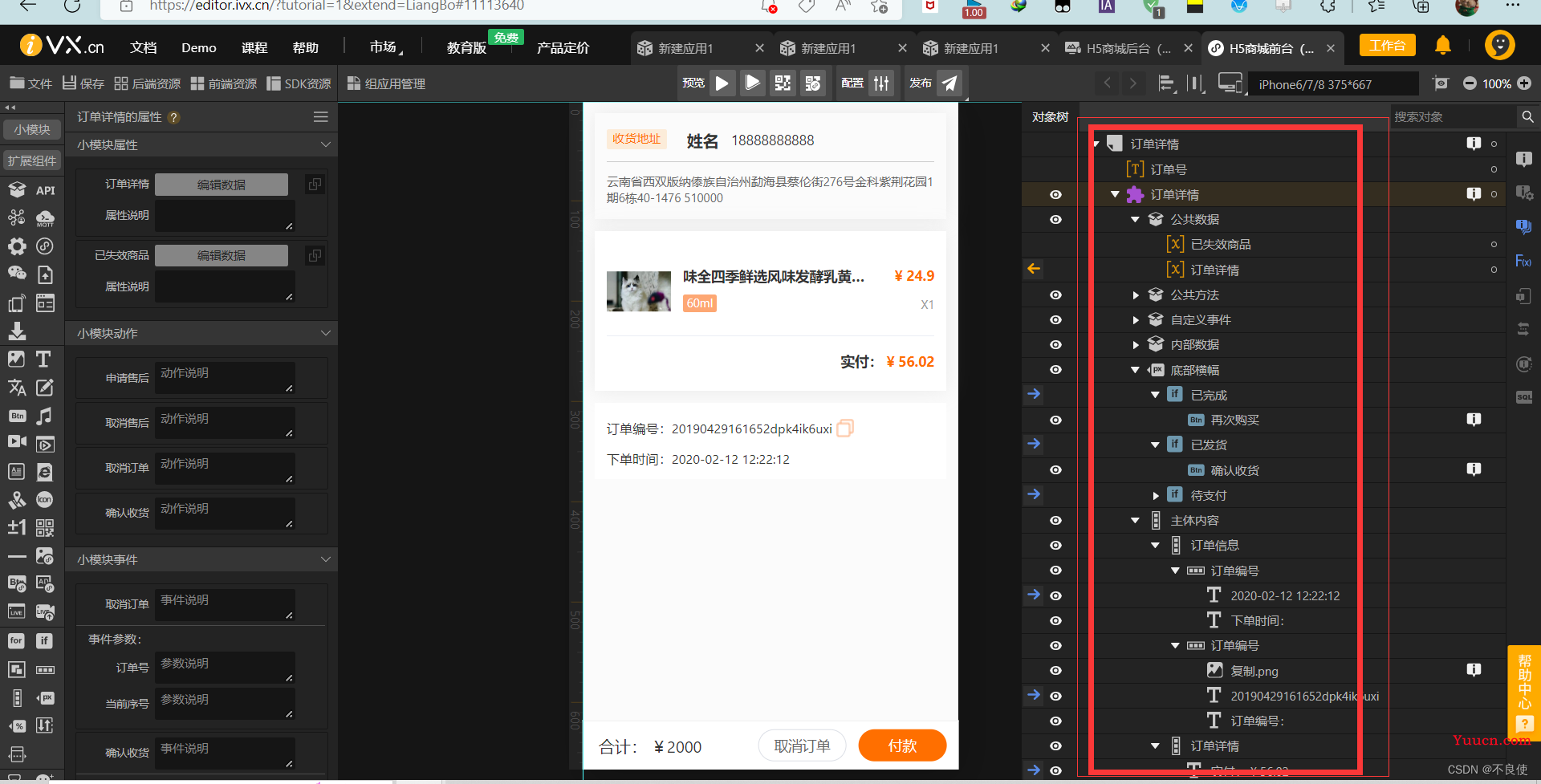The height and width of the screenshot is (784, 1541).
Task: Toggle visibility of 复制.png node
Action: coord(1055,671)
